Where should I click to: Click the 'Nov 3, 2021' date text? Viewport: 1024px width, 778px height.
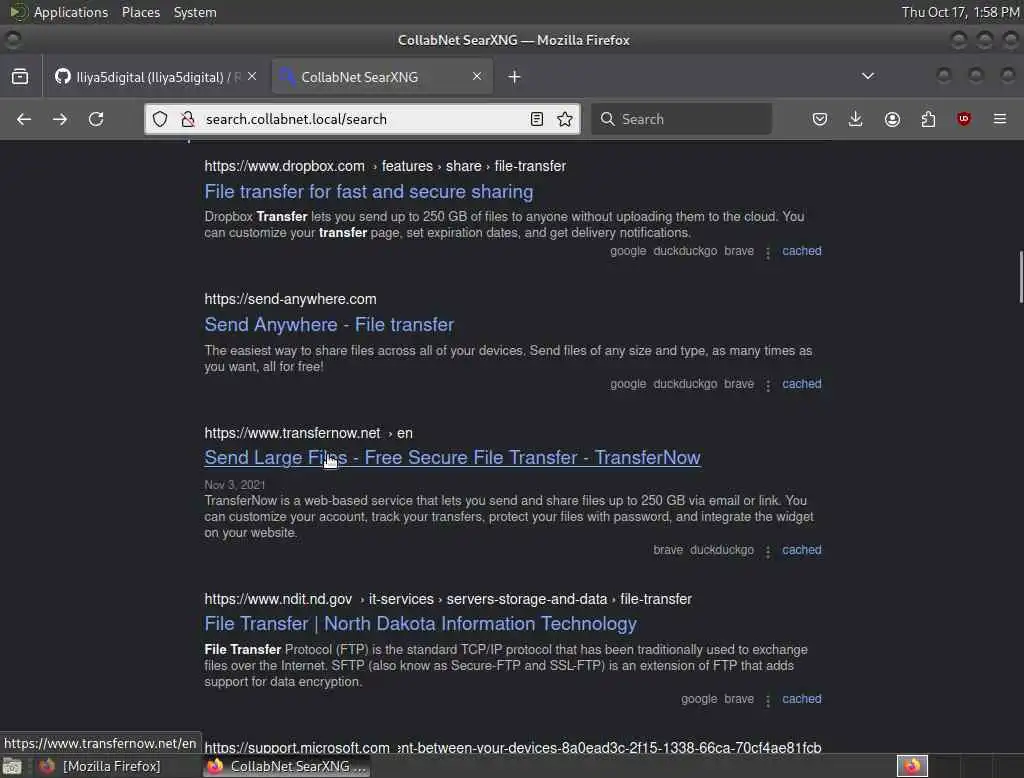pos(234,485)
